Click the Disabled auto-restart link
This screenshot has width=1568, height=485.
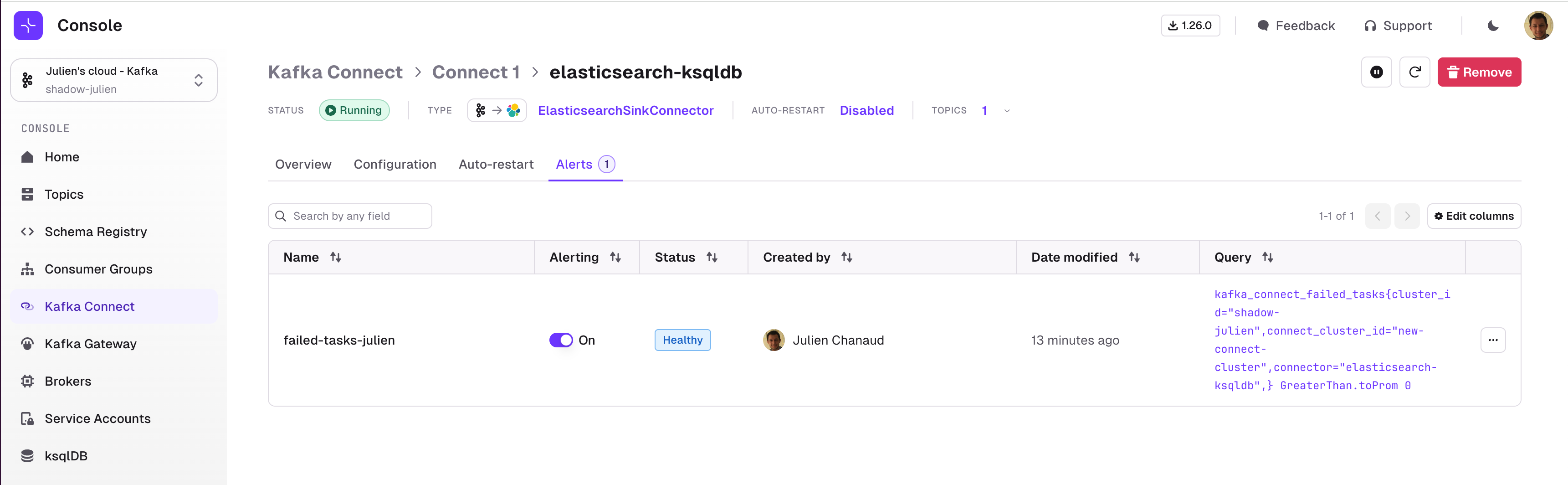pyautogui.click(x=867, y=110)
